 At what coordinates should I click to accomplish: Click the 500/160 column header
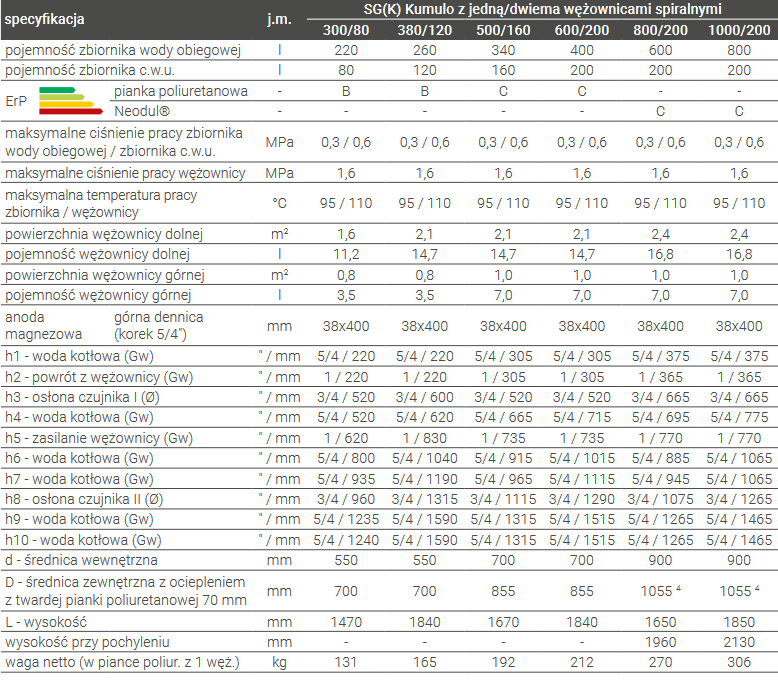(x=503, y=30)
